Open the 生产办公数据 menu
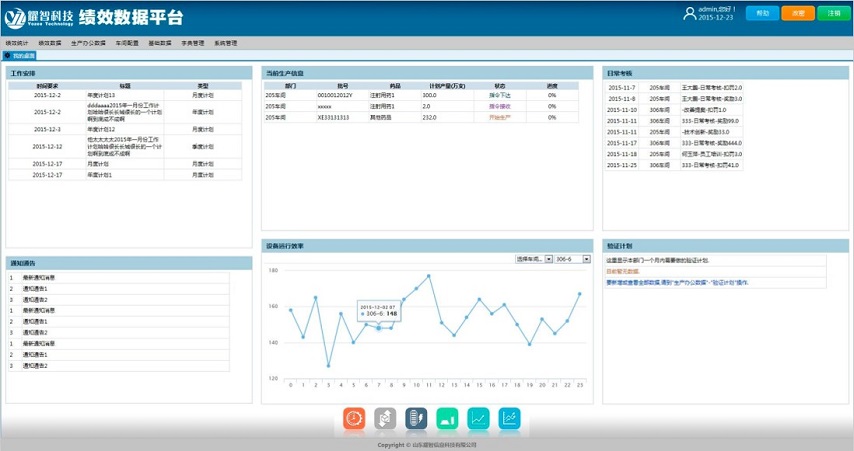Viewport: 854px width, 451px height. pyautogui.click(x=88, y=44)
